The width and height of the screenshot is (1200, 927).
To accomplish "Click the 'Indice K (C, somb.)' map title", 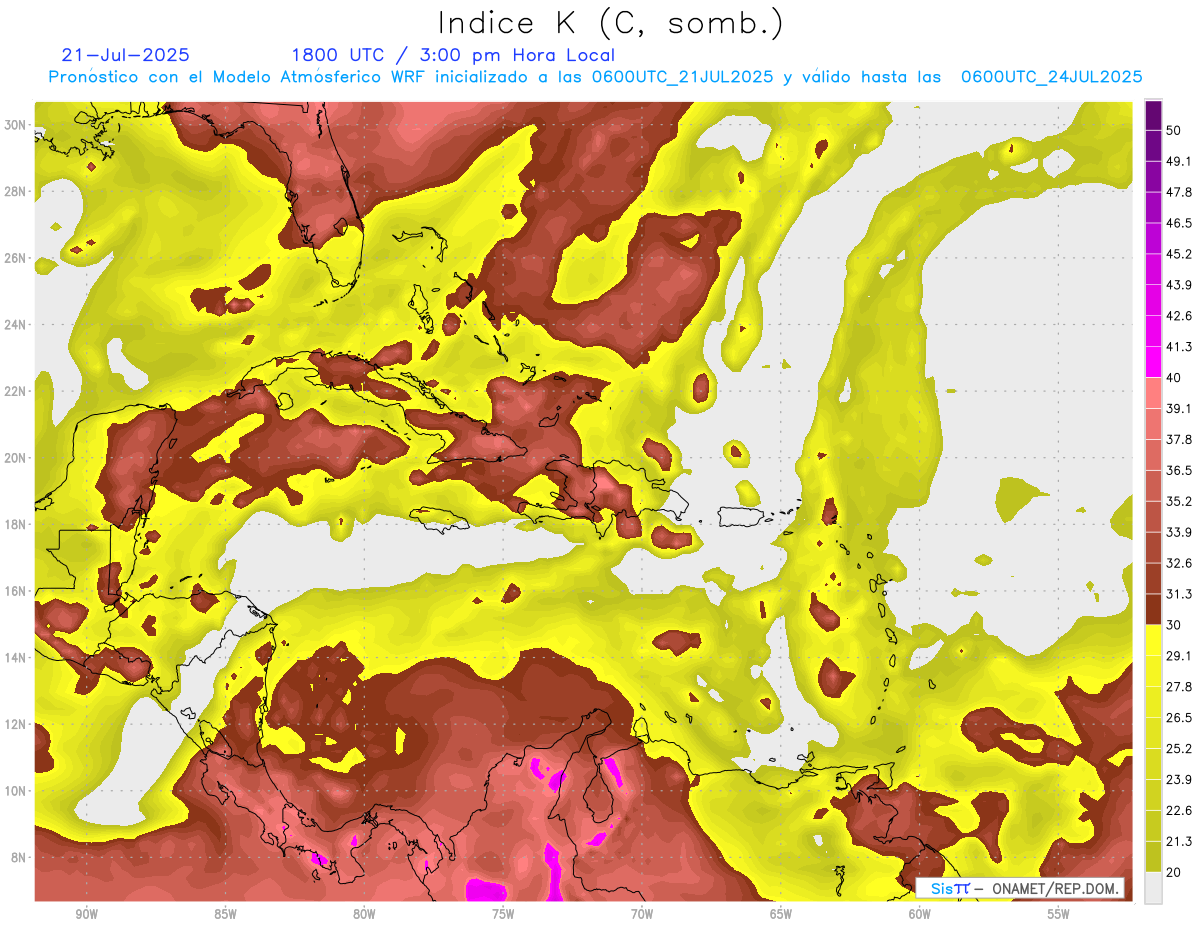I will tap(610, 23).
